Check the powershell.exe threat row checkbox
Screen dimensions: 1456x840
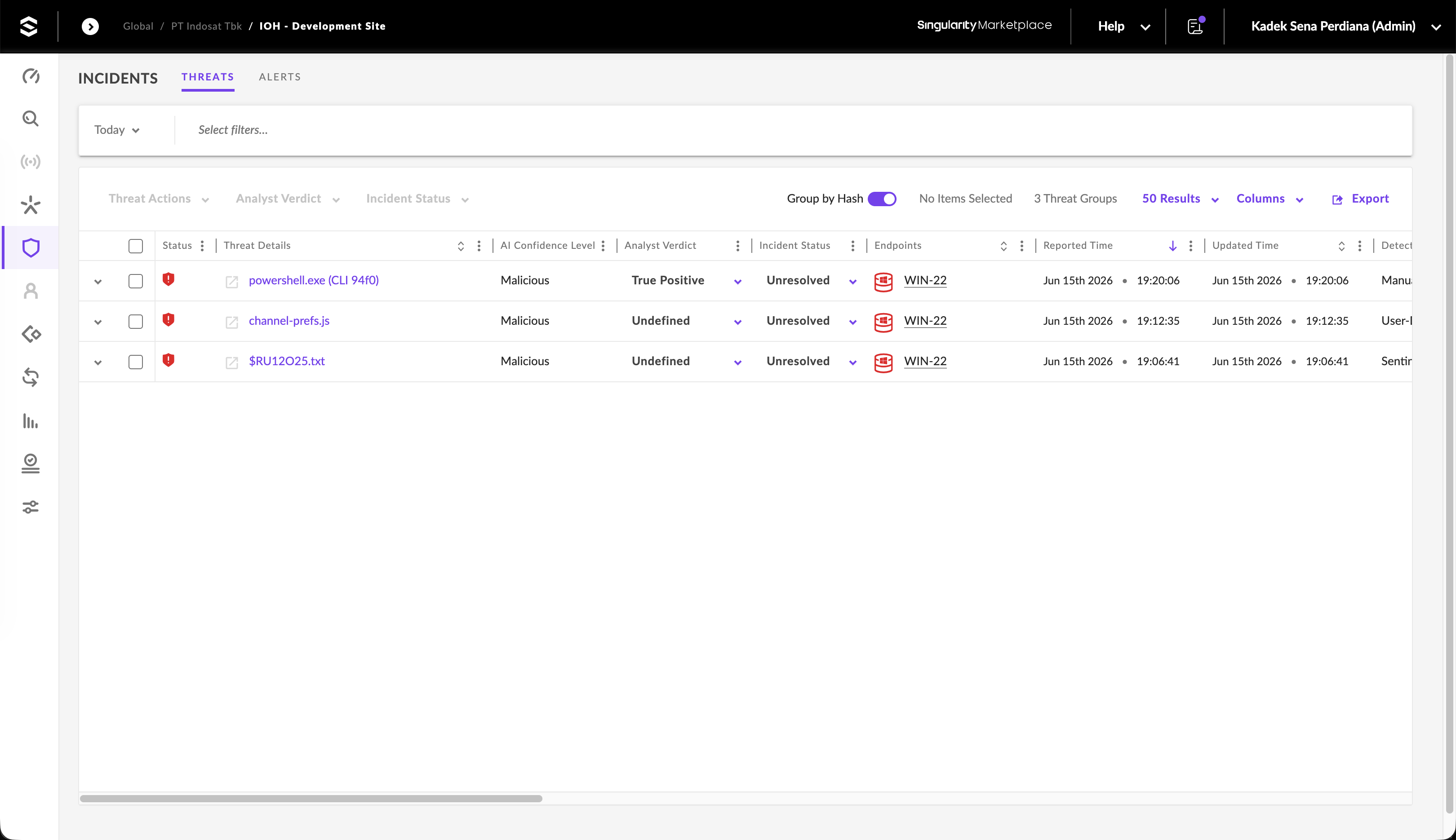click(x=136, y=281)
